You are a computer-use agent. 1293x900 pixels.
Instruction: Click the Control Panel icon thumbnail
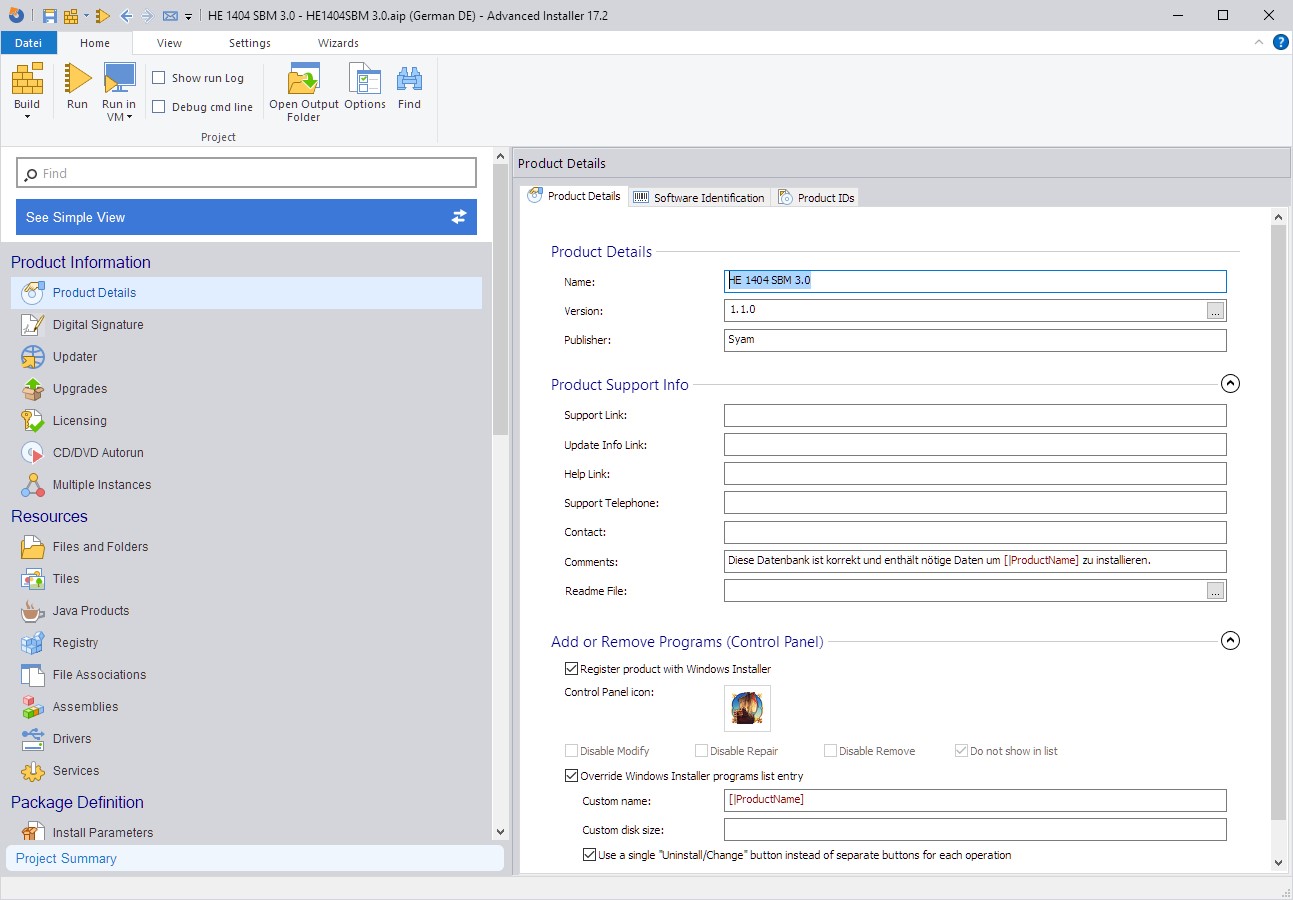747,708
